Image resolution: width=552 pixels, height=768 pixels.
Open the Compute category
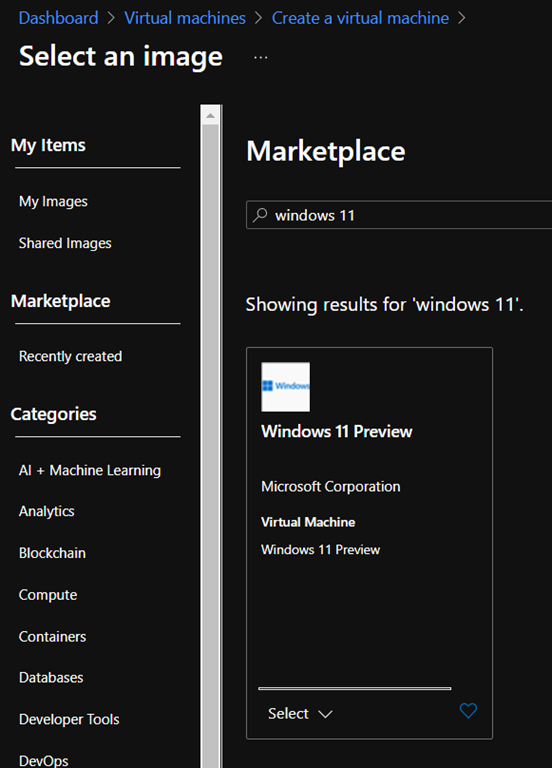point(48,595)
